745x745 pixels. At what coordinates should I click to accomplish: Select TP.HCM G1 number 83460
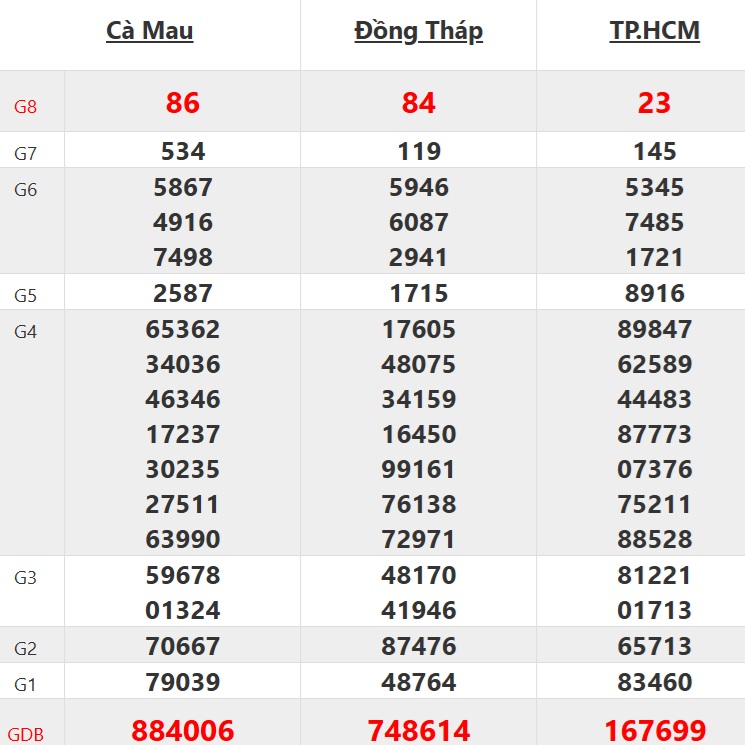(654, 683)
